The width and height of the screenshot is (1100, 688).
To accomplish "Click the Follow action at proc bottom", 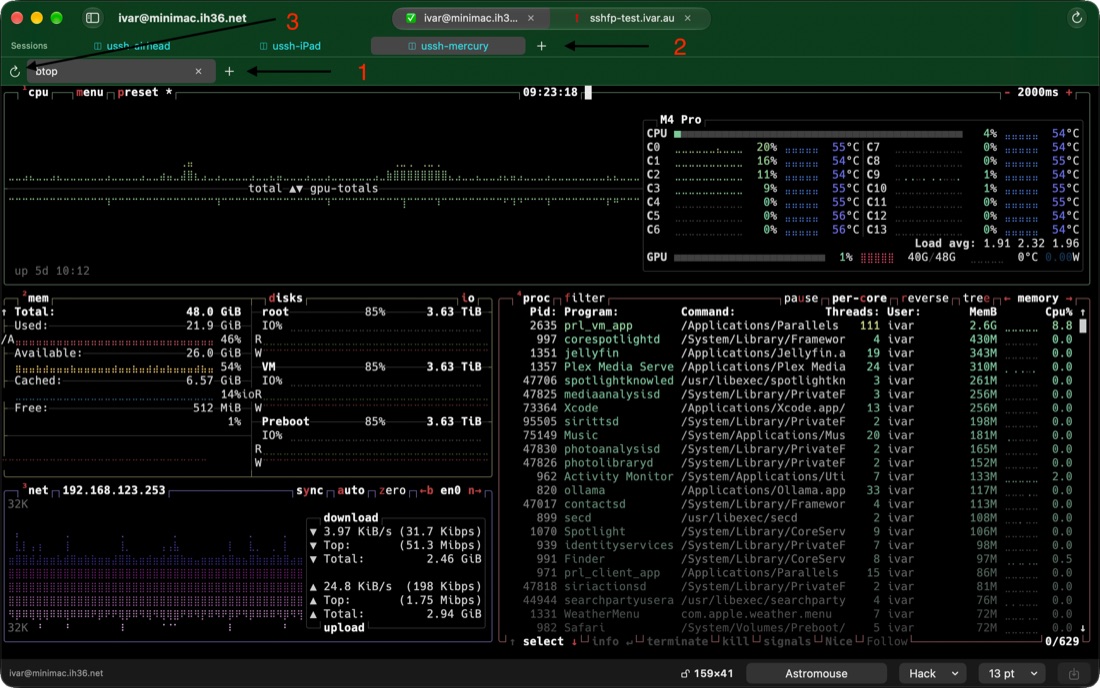I will 887,642.
